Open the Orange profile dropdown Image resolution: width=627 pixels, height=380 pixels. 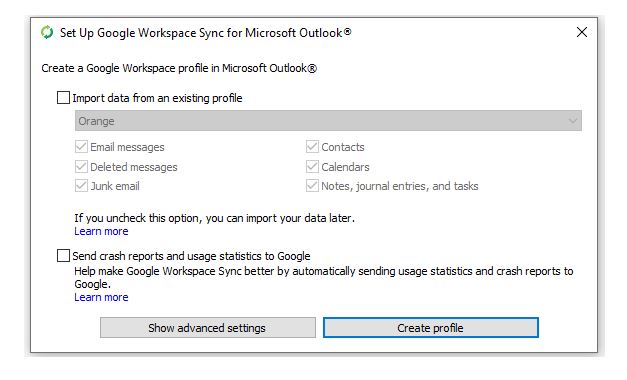pos(328,121)
